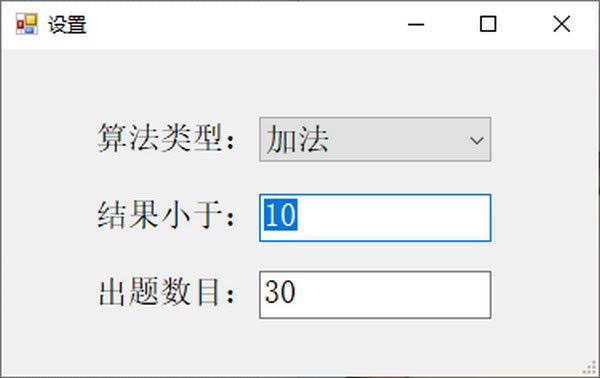Click the window resize grip corner
Image resolution: width=600 pixels, height=378 pixels.
click(x=590, y=368)
